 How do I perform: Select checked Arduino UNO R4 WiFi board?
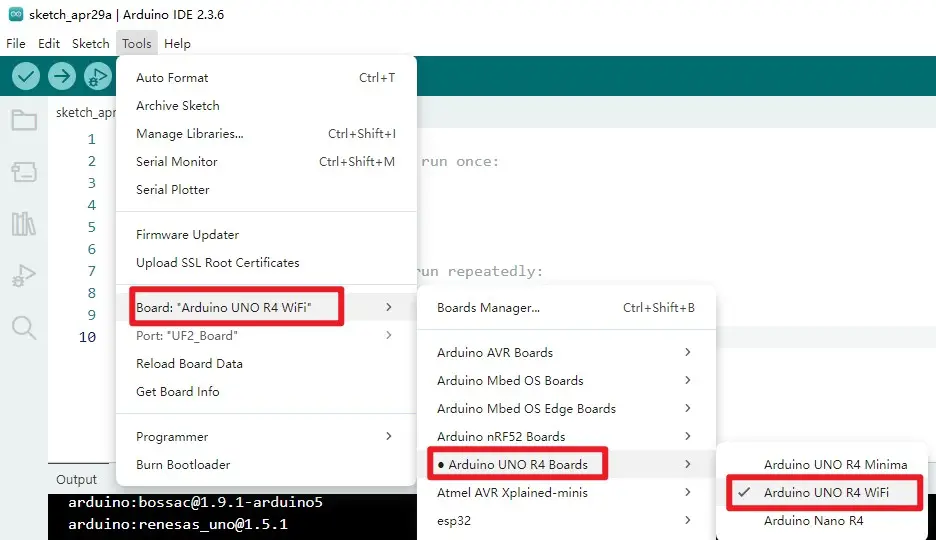click(823, 493)
